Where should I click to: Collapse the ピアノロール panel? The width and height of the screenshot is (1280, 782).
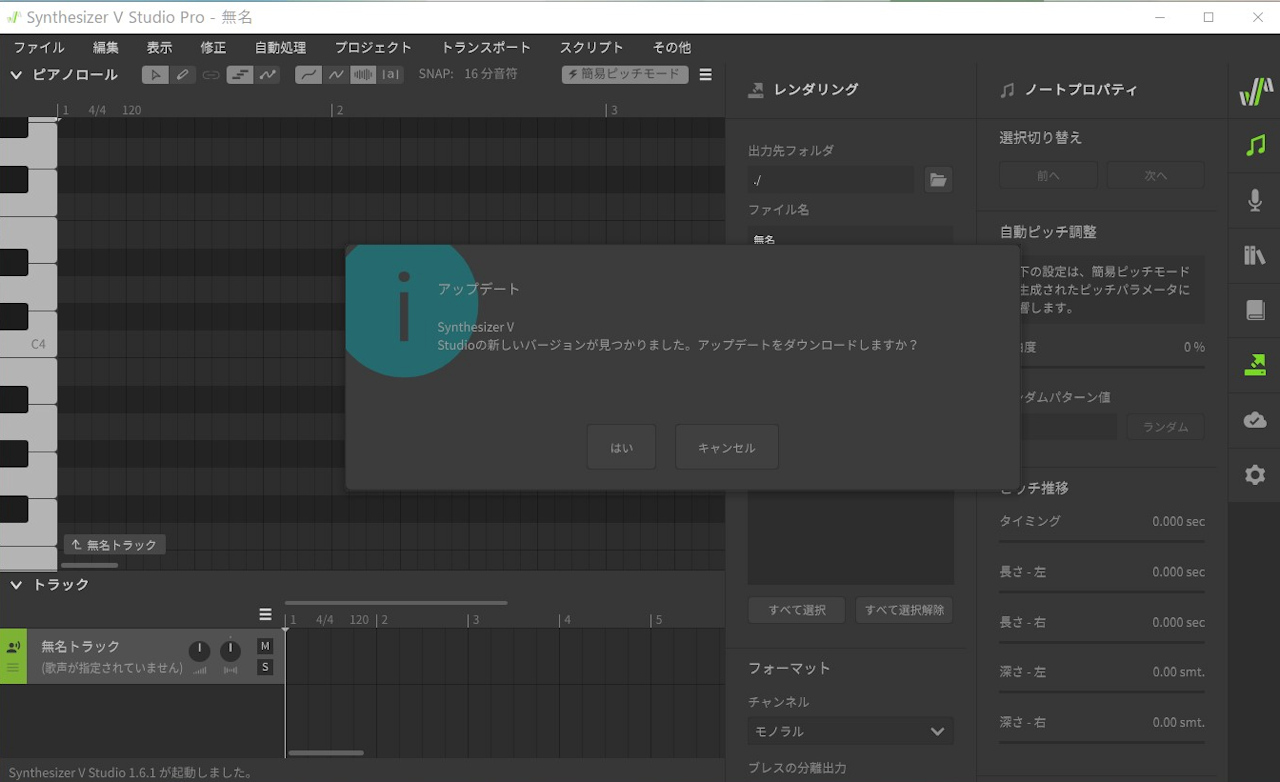tap(16, 75)
